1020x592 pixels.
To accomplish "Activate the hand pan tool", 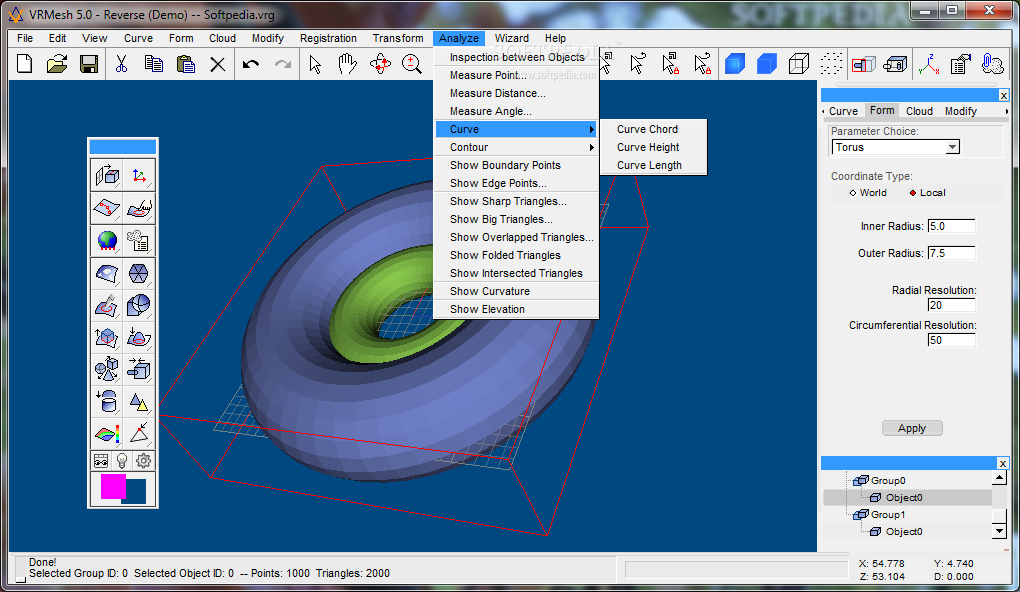I will pos(347,64).
